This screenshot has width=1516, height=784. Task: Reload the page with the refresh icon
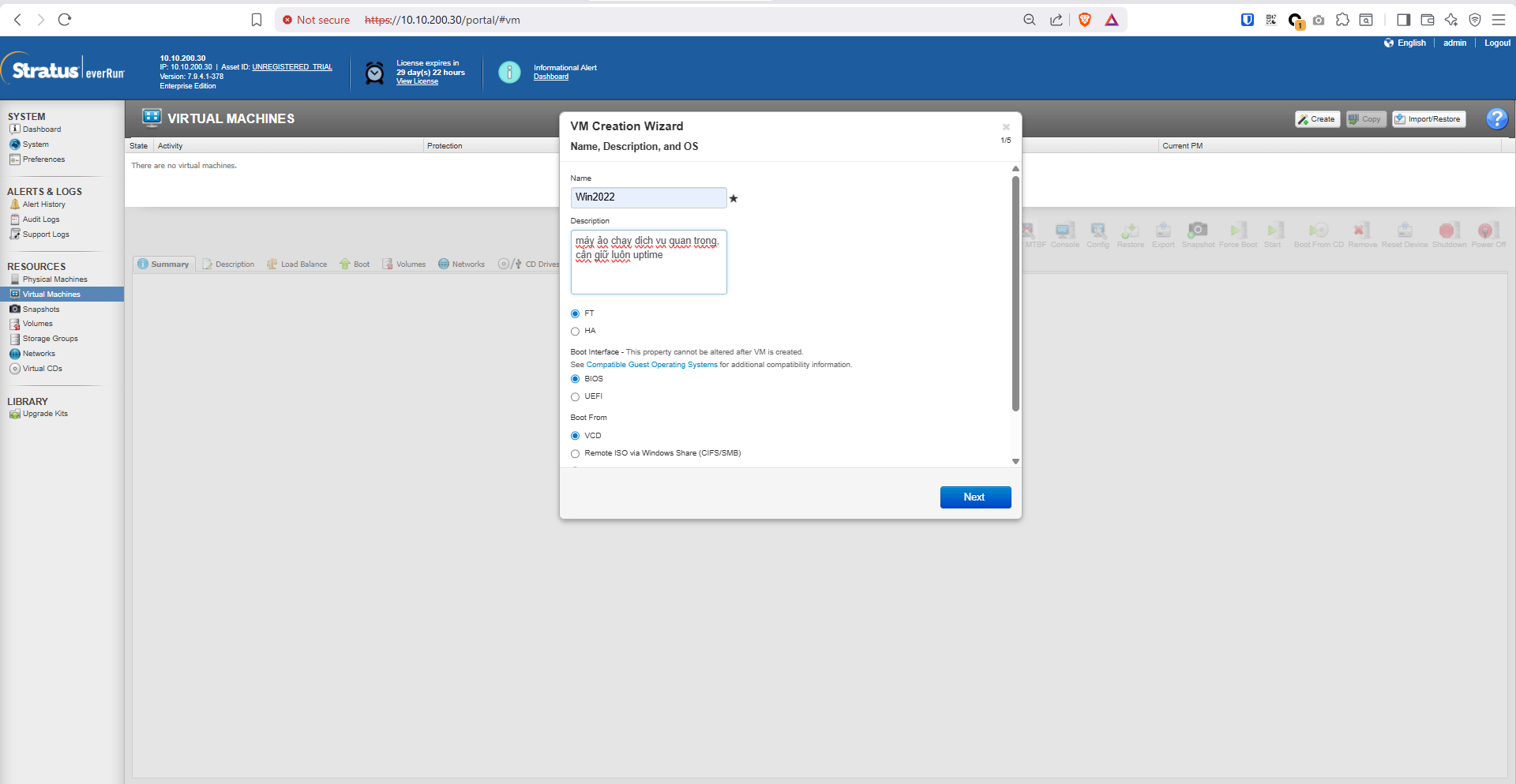(x=65, y=20)
